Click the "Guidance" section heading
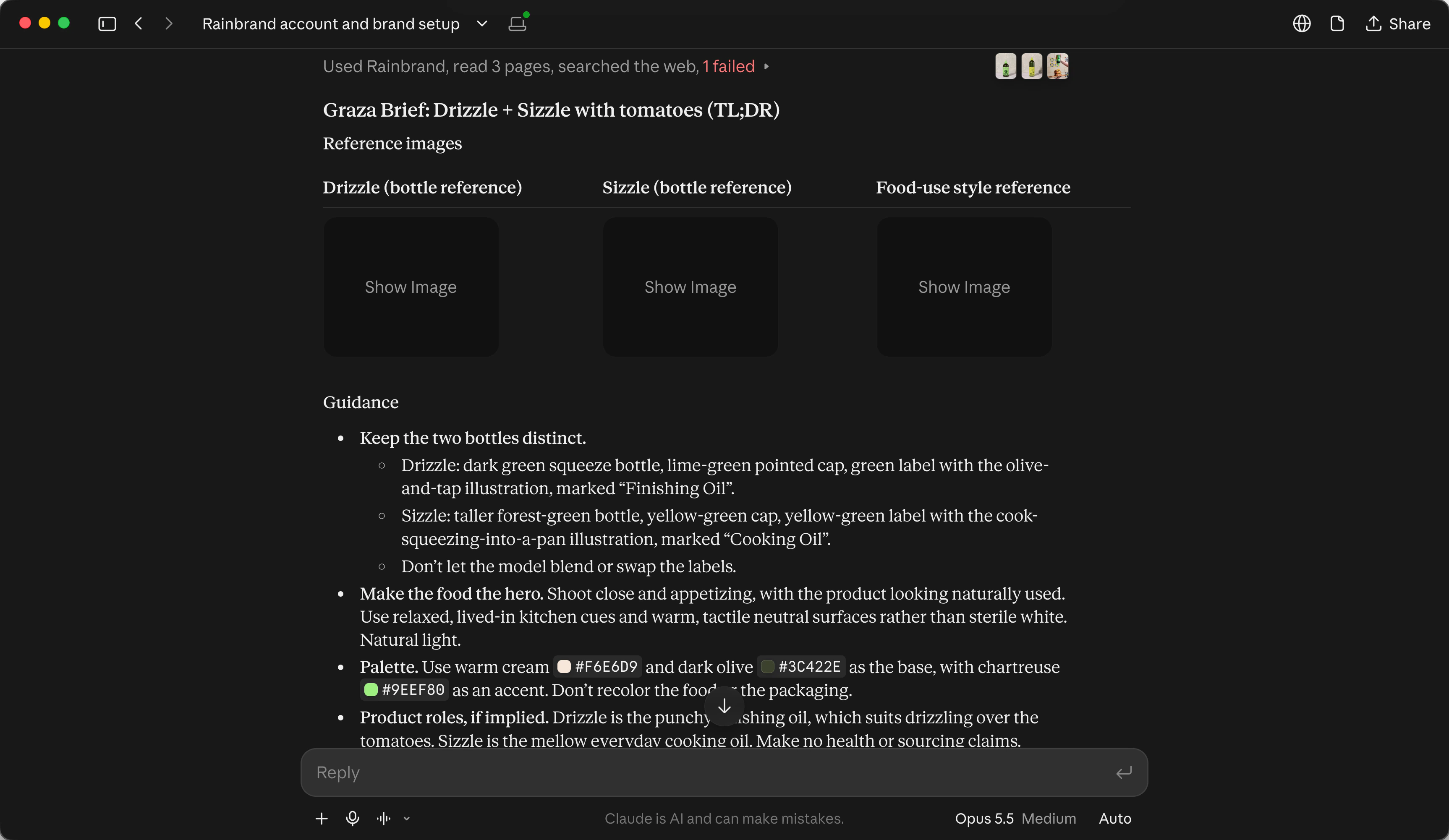 point(361,402)
